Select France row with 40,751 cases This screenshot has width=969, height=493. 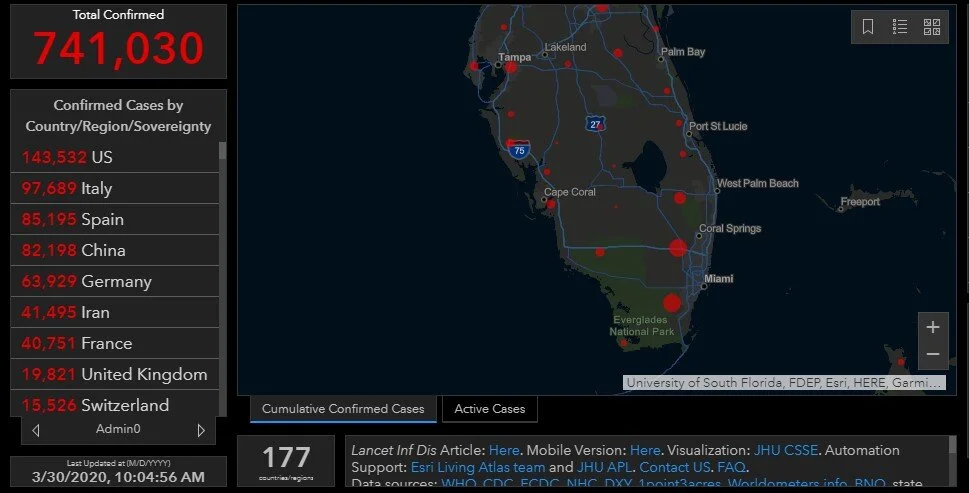click(115, 343)
